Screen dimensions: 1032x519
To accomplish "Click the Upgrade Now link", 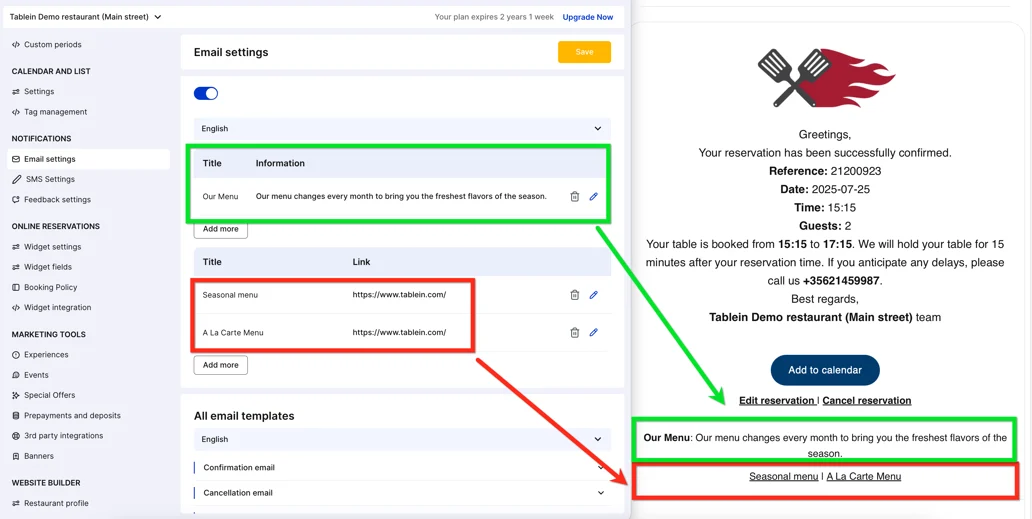I will pos(587,17).
